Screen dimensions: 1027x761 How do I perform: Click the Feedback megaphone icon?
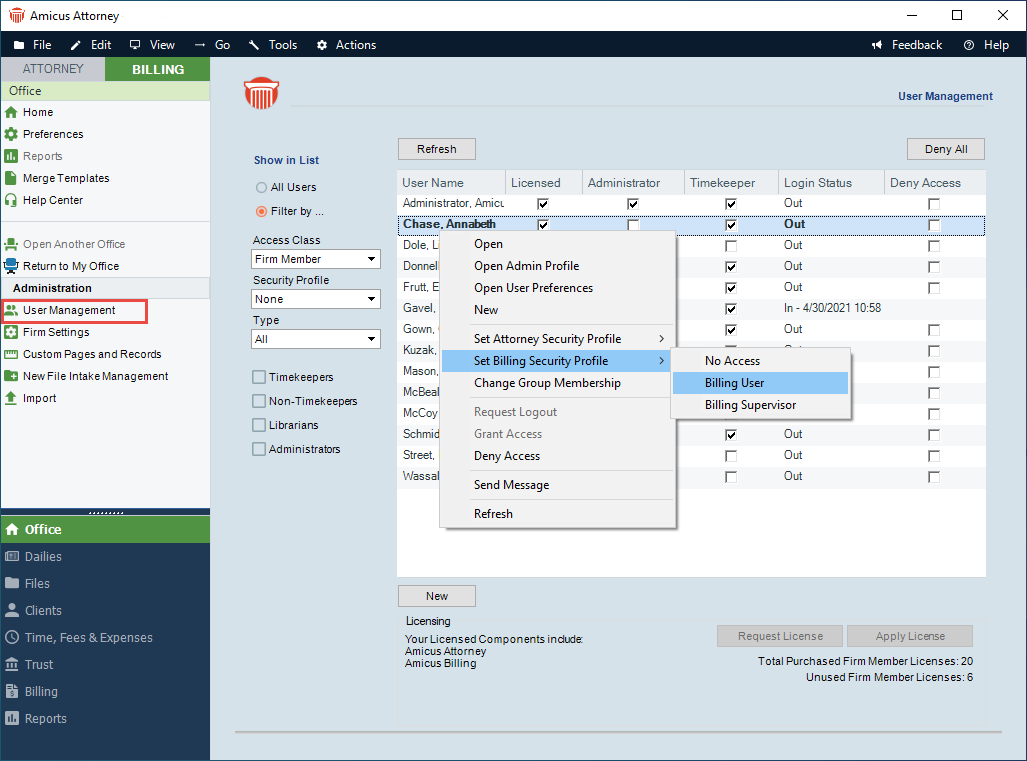click(x=877, y=45)
